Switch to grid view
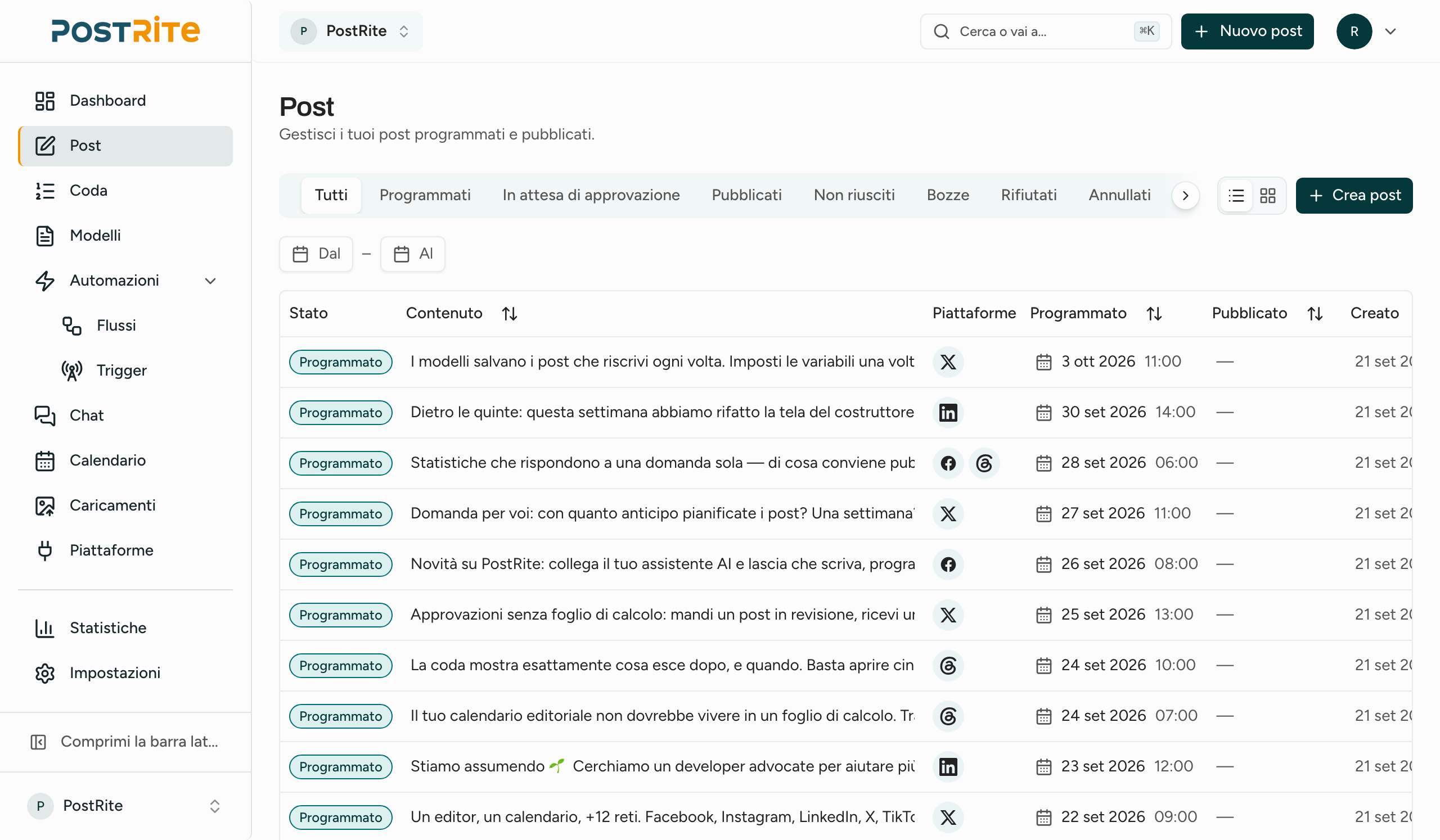This screenshot has width=1440, height=840. pos(1267,196)
